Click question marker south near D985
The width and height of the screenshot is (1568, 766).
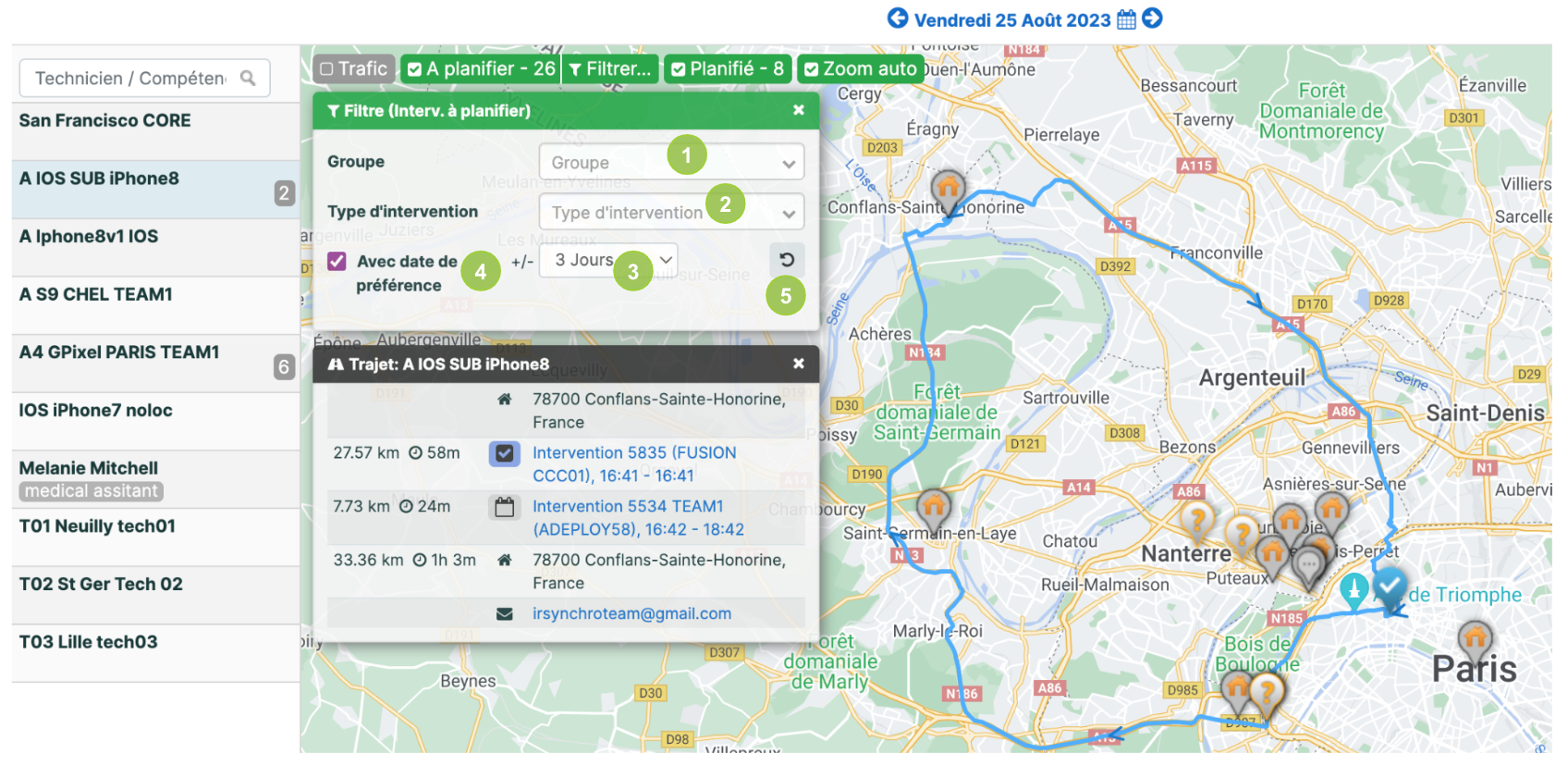(1268, 694)
